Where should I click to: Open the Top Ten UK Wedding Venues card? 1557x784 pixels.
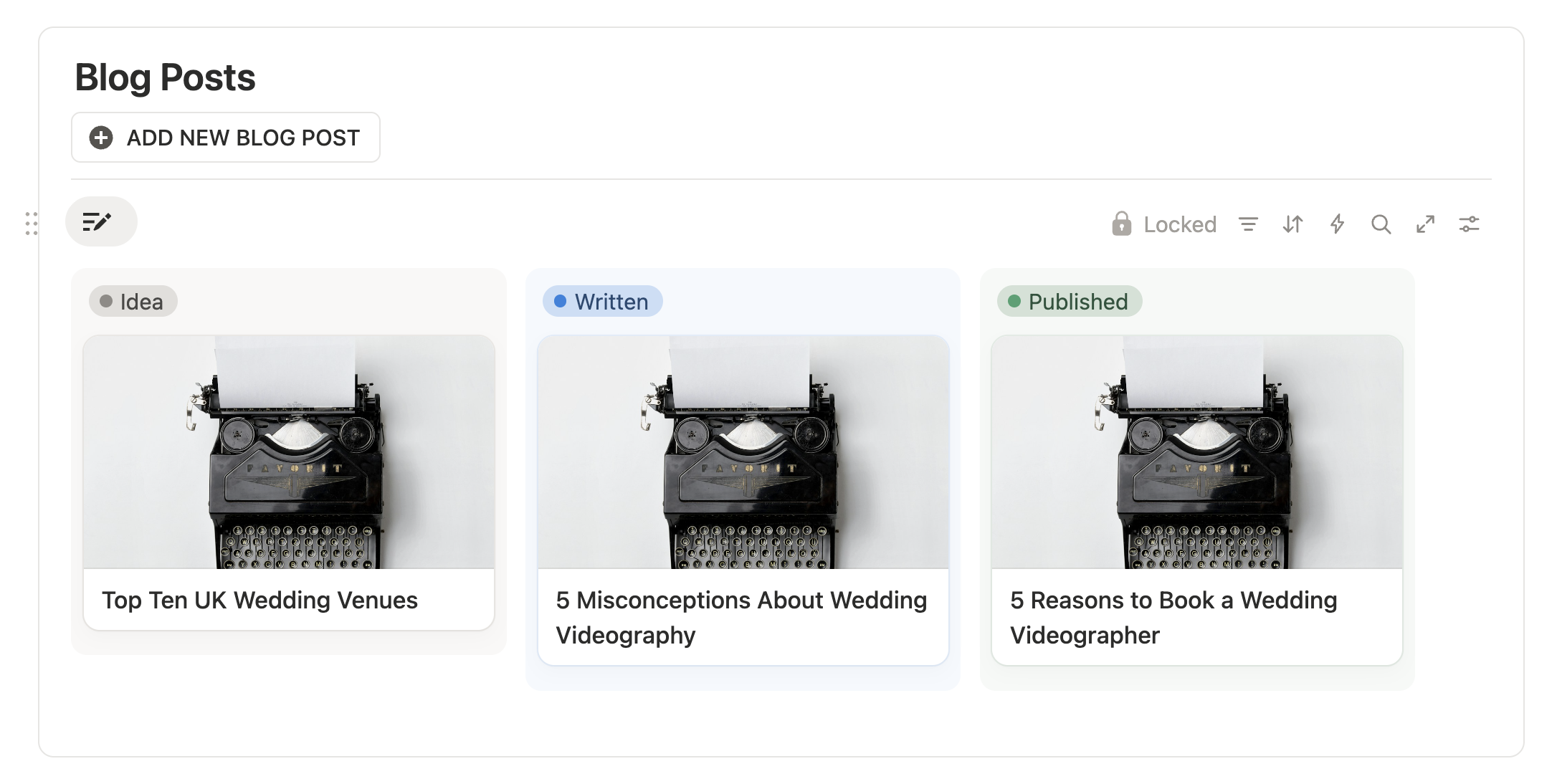tap(259, 601)
